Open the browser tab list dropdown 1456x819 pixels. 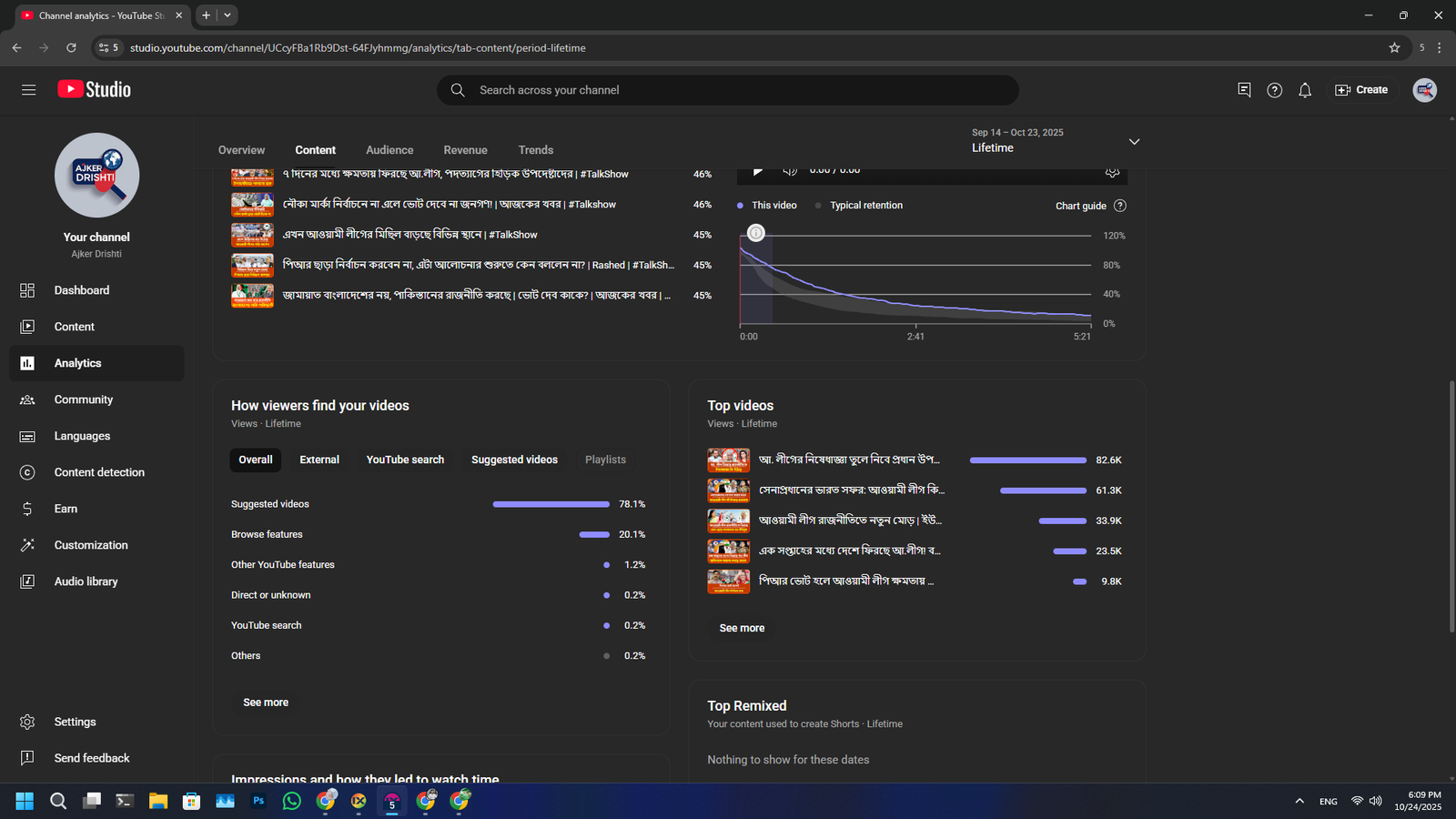(227, 15)
